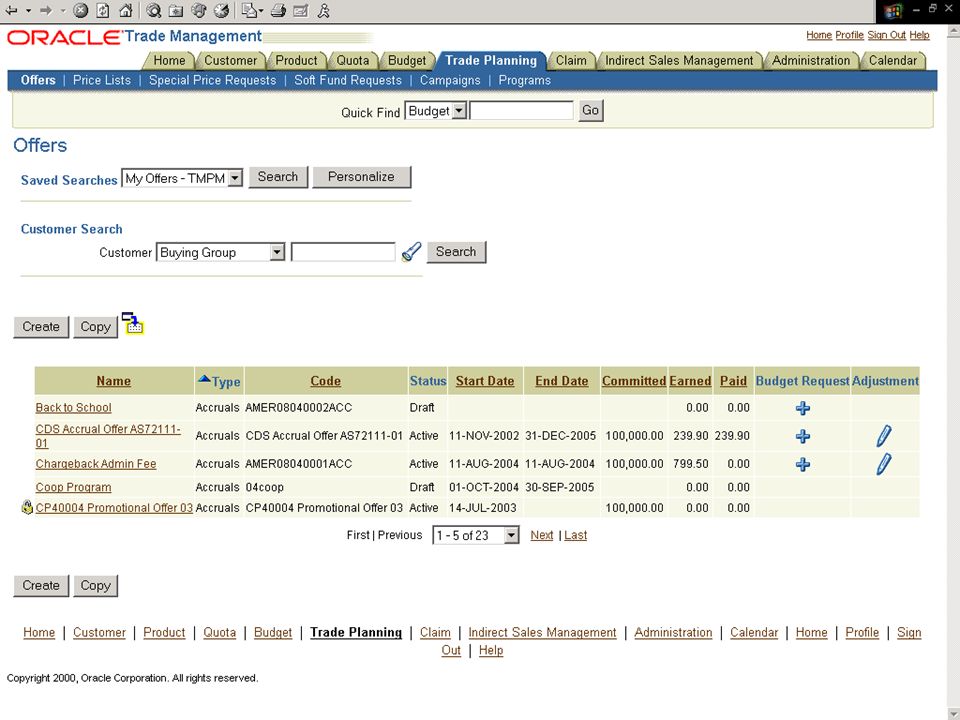Select the Claim tab
The width and height of the screenshot is (960, 720).
pos(571,60)
